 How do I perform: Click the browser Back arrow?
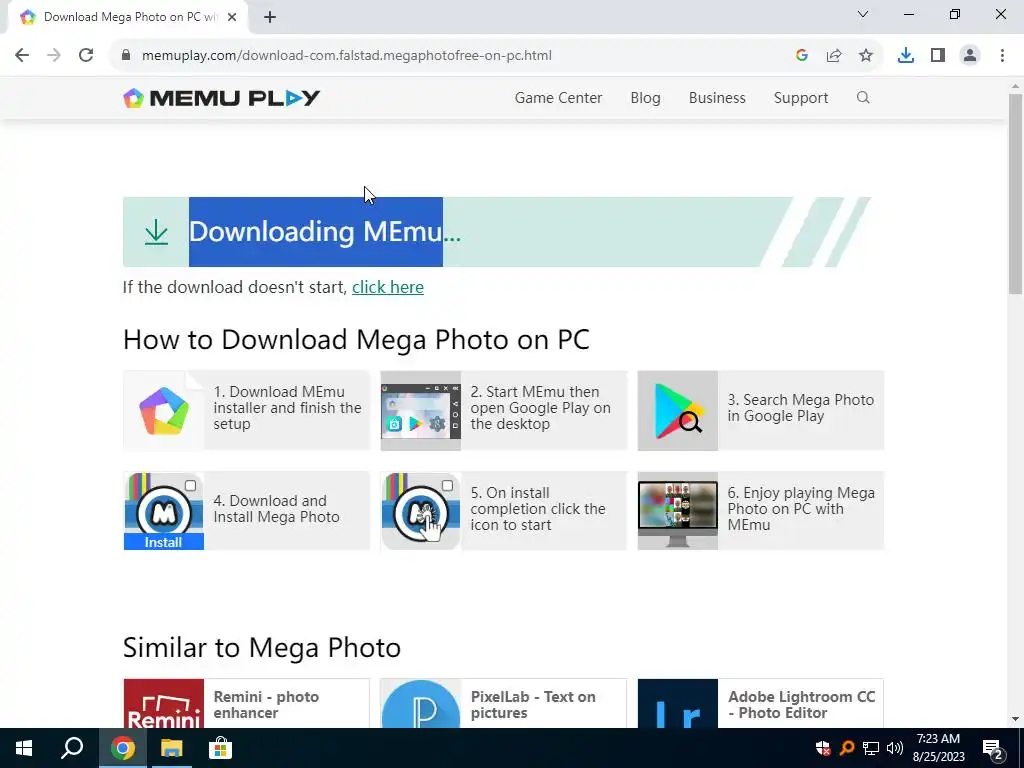(22, 55)
